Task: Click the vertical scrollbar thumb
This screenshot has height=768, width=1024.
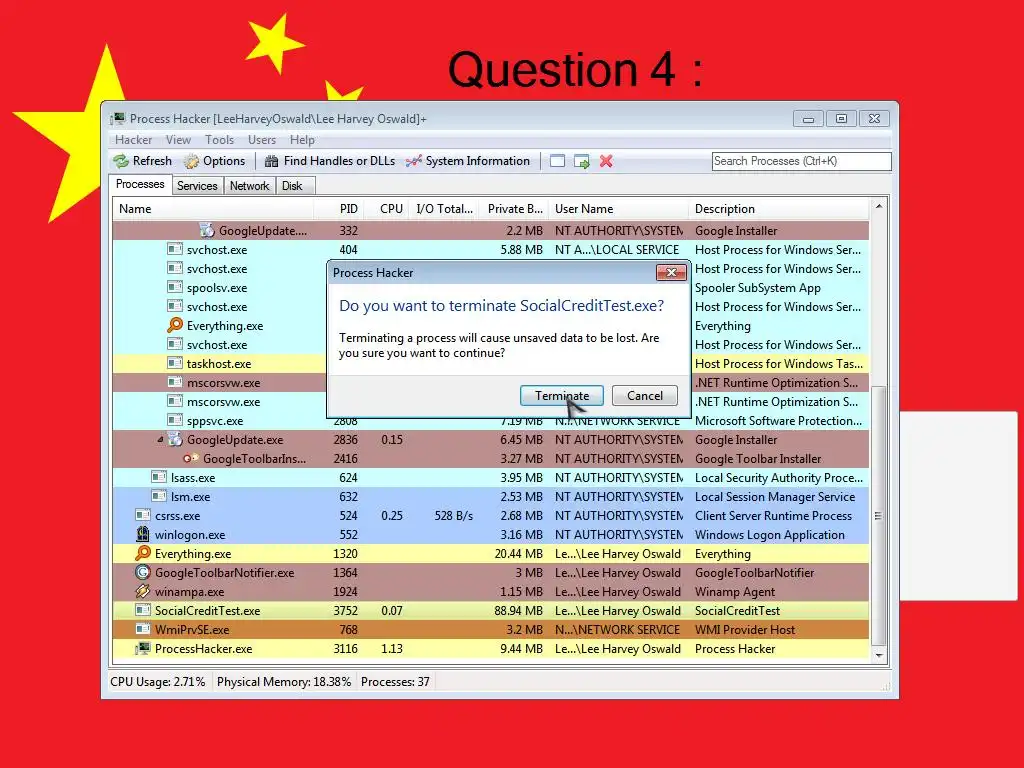Action: click(x=879, y=516)
